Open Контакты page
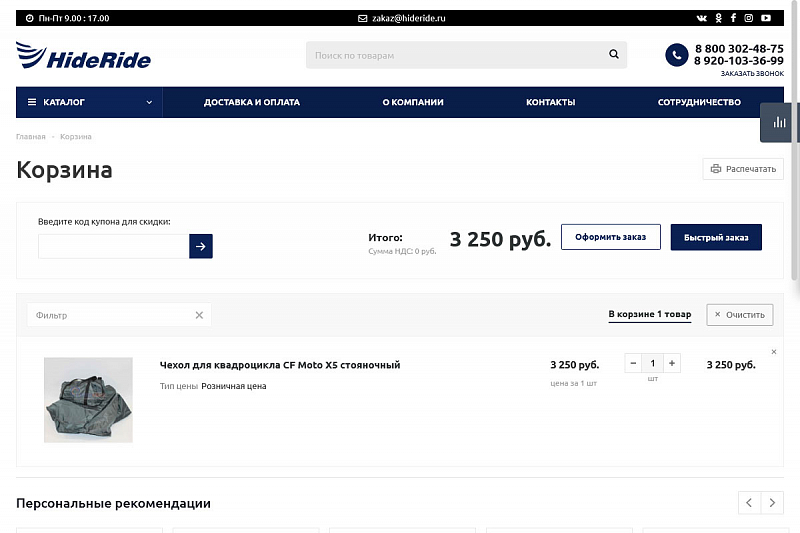This screenshot has height=533, width=800. click(551, 102)
